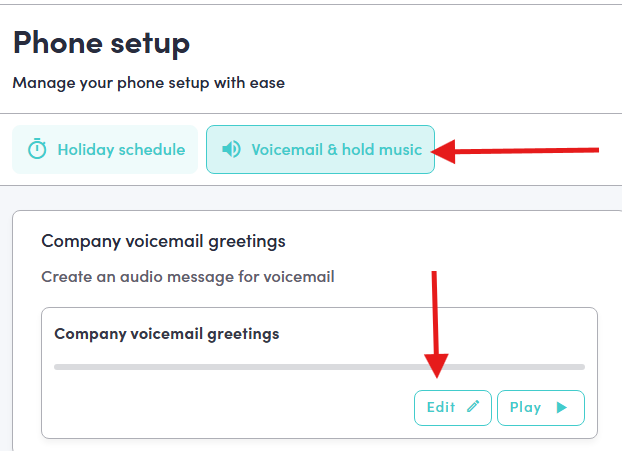Open the Holiday schedule tab

coord(106,150)
